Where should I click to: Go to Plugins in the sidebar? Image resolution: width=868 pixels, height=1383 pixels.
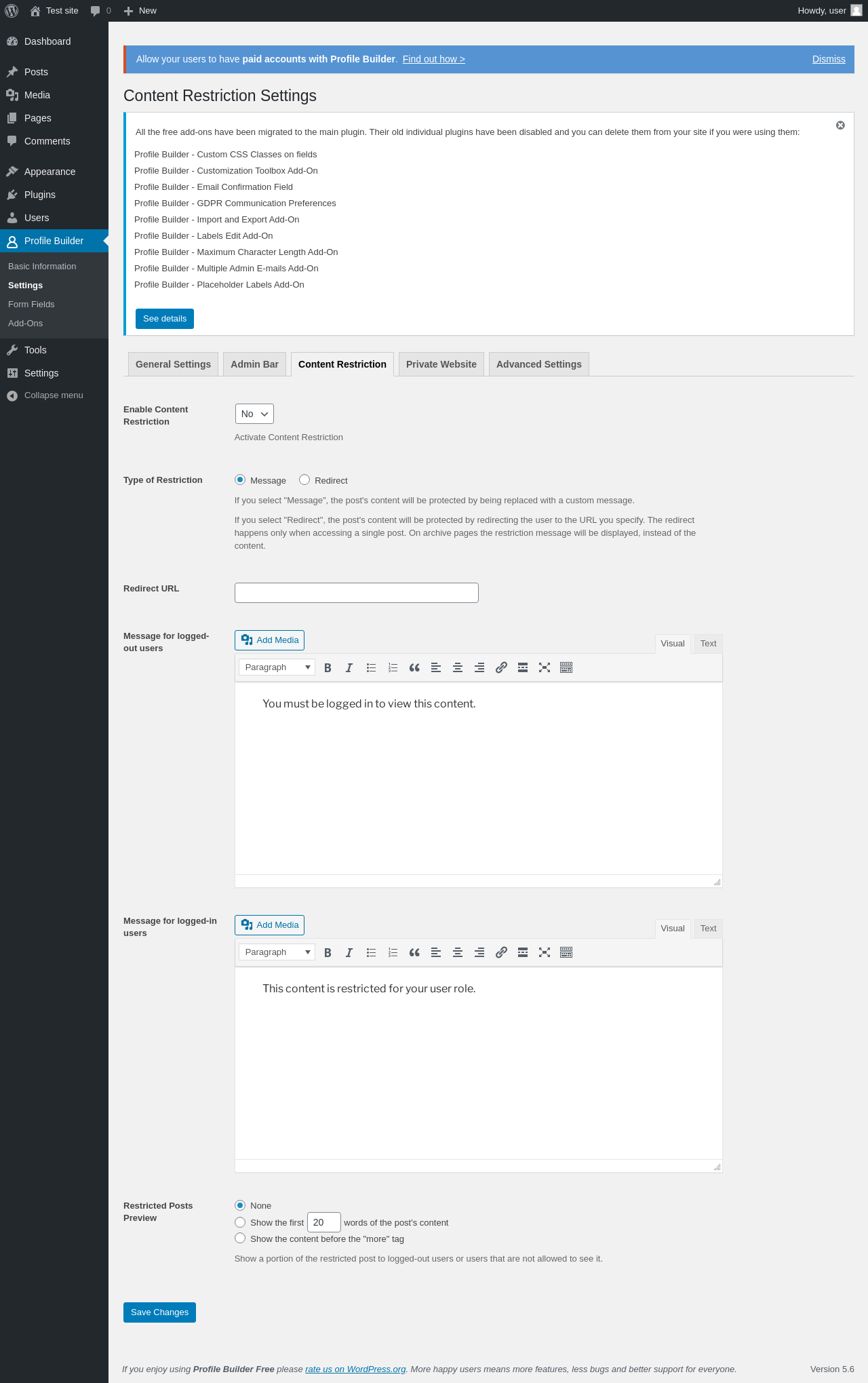click(54, 195)
